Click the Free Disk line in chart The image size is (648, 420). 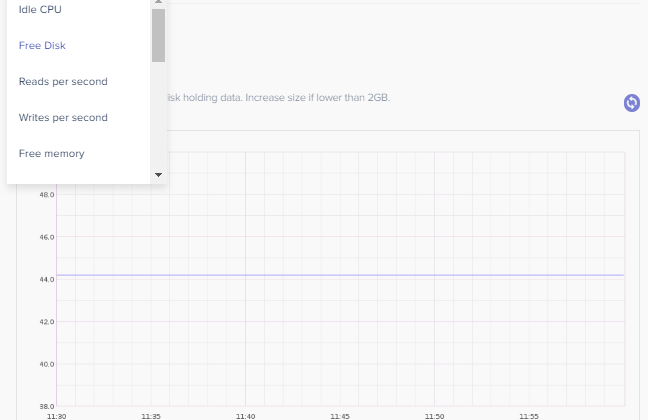coord(340,275)
